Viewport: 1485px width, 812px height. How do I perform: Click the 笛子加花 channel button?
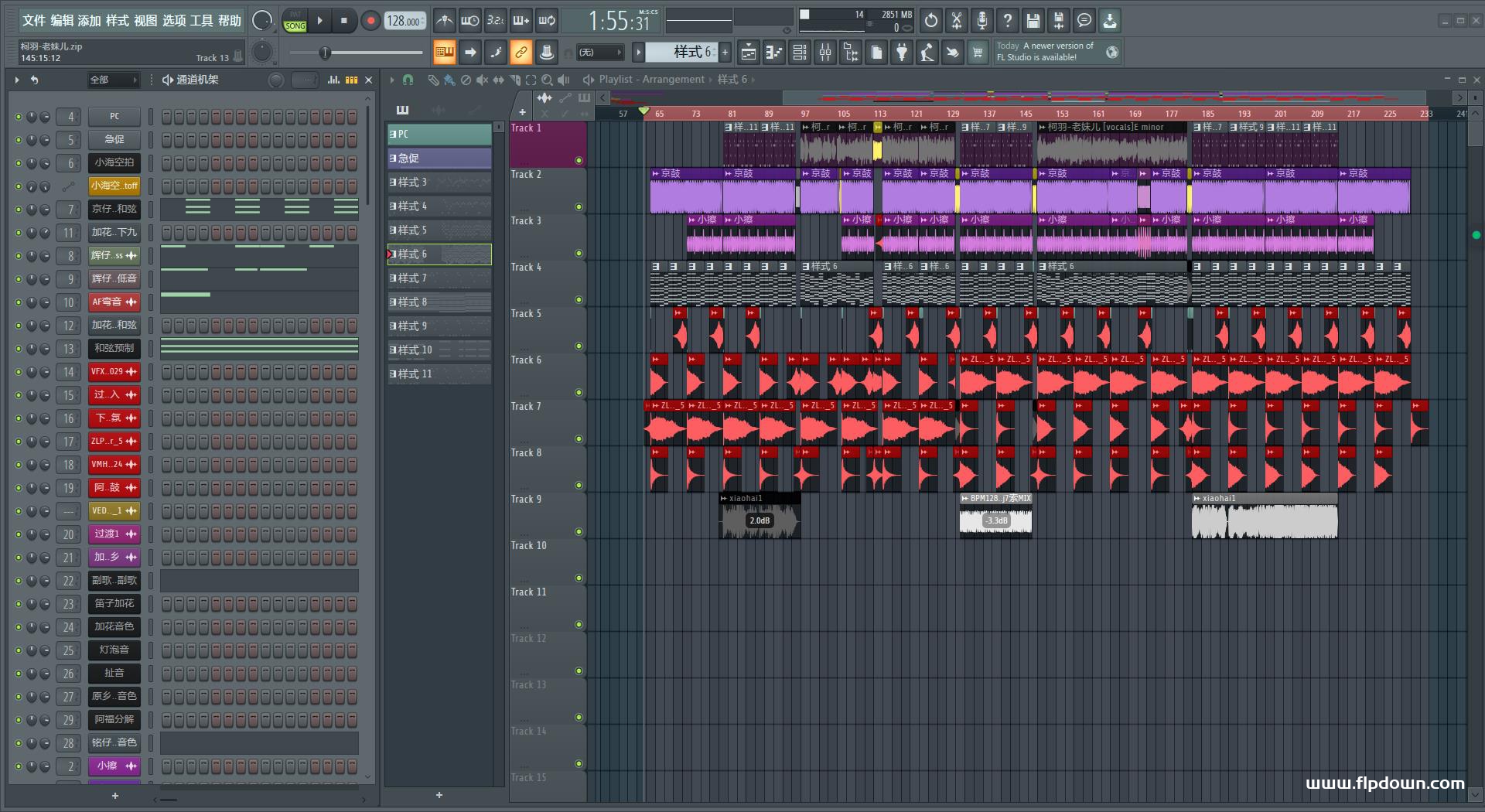point(114,603)
